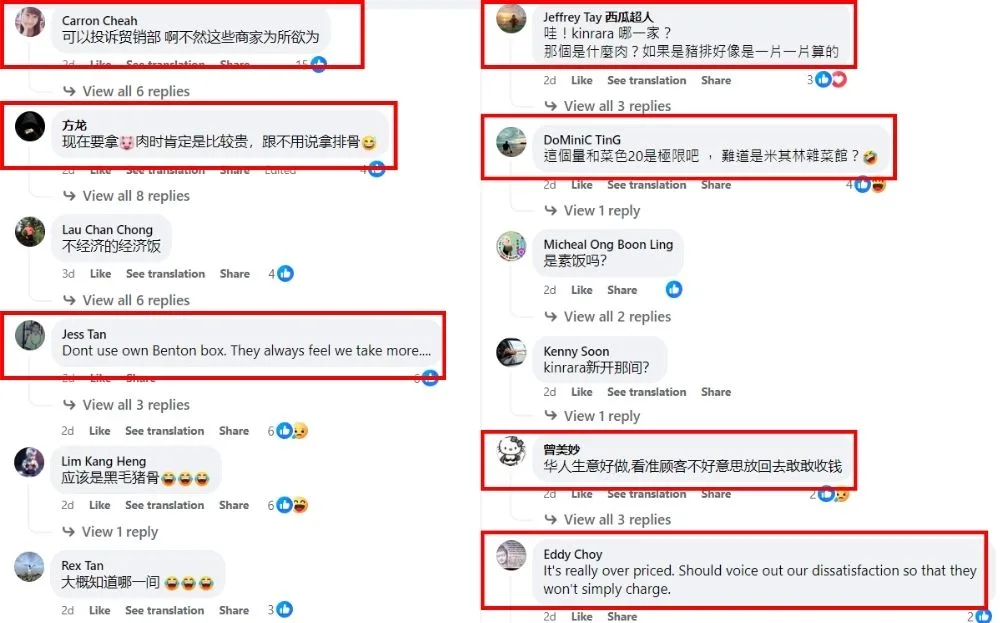Share Lim Kang Heng's comment
The width and height of the screenshot is (1000, 623).
pos(234,505)
